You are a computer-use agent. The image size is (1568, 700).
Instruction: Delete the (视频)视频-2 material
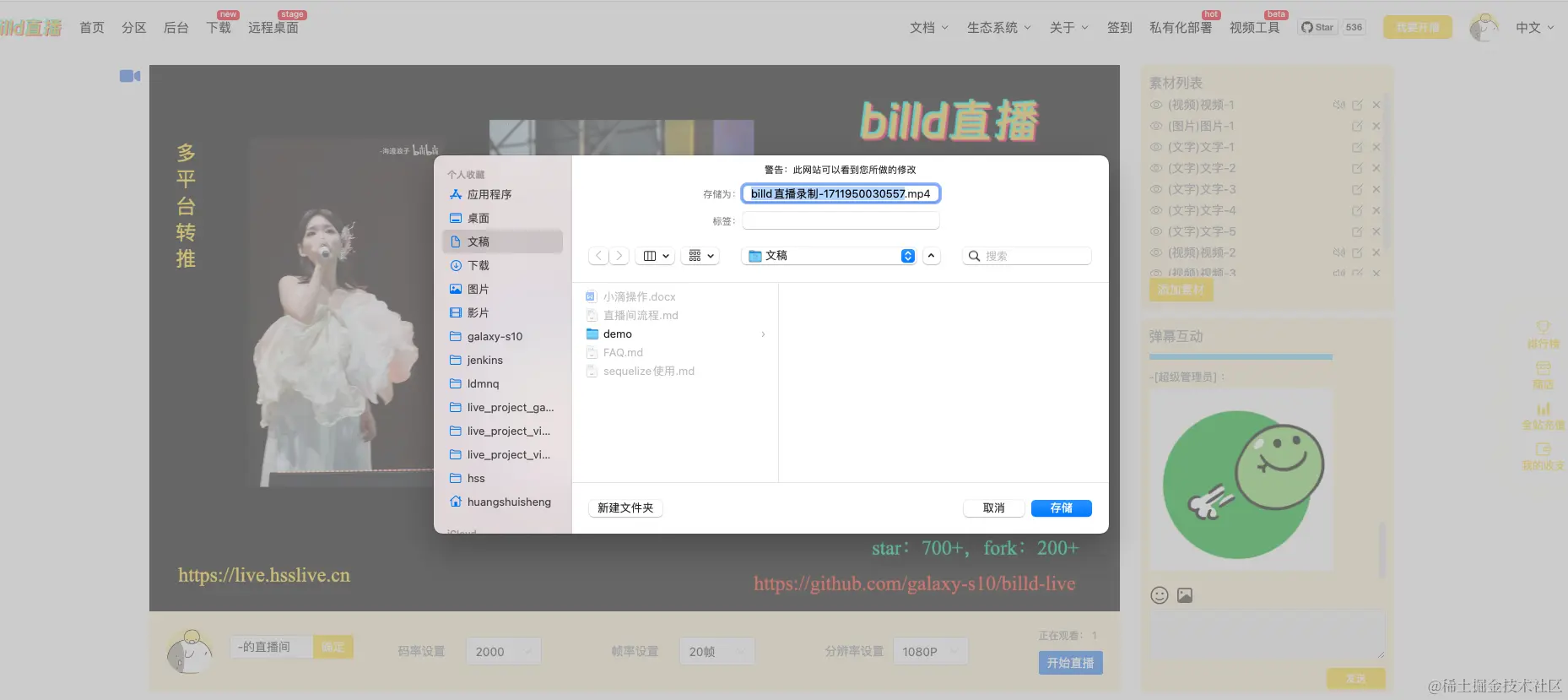1376,252
